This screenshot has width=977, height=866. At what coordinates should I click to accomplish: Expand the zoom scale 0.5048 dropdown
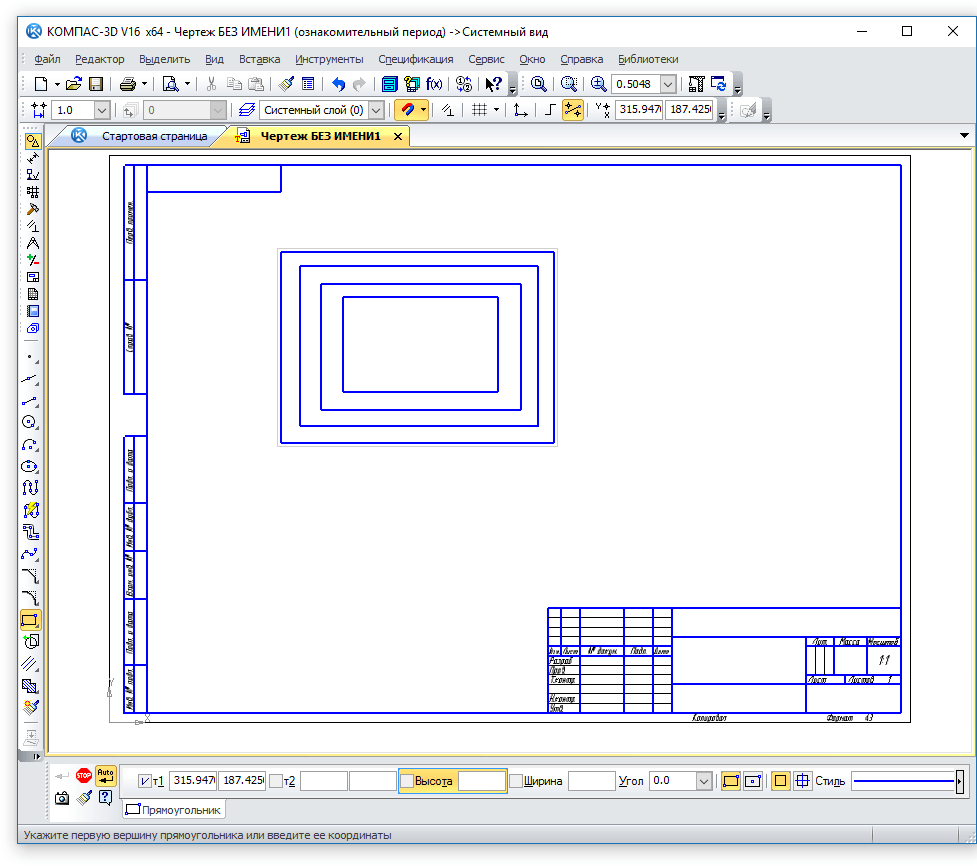[x=668, y=84]
